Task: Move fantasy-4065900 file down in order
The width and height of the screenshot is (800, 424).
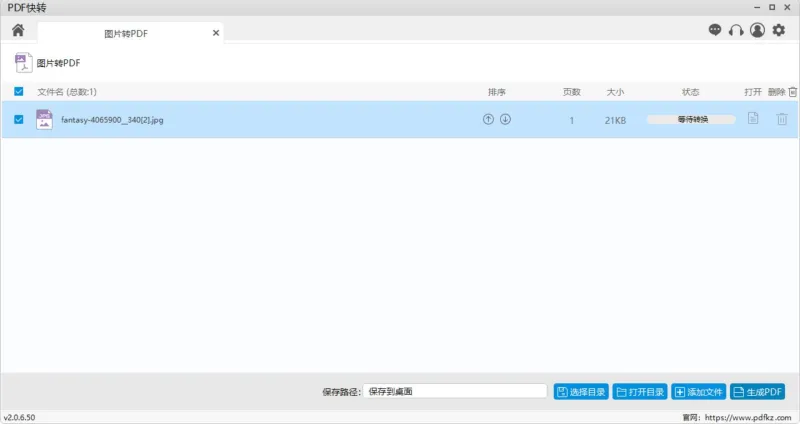Action: coord(505,119)
